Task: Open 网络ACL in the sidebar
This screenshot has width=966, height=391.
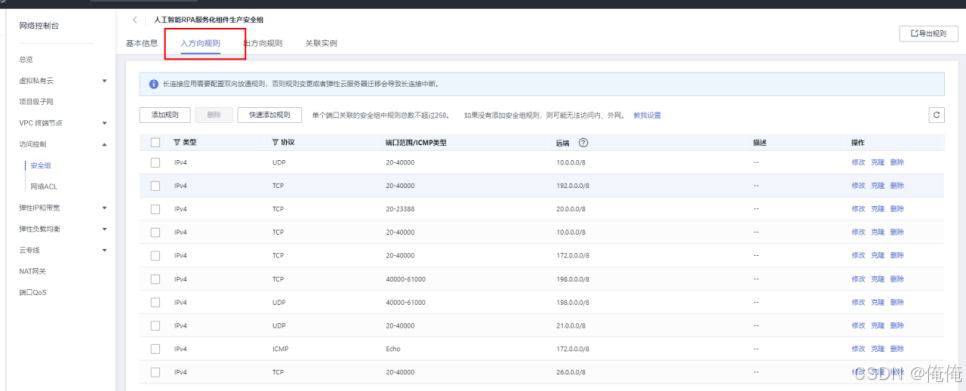Action: (x=44, y=186)
